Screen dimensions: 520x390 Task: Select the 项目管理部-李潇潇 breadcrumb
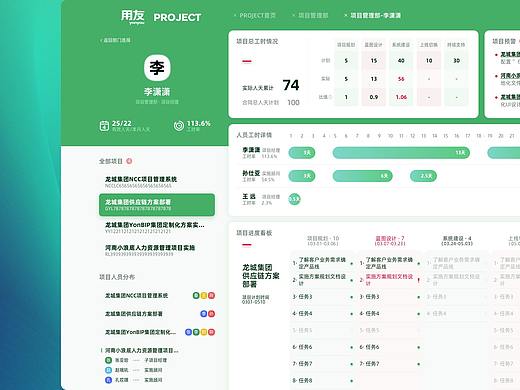coord(375,15)
